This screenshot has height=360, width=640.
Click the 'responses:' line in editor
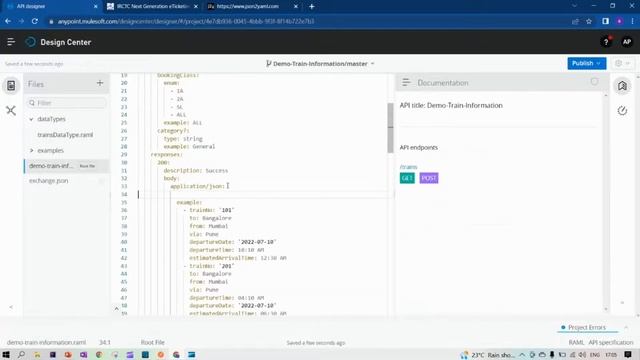pyautogui.click(x=167, y=155)
